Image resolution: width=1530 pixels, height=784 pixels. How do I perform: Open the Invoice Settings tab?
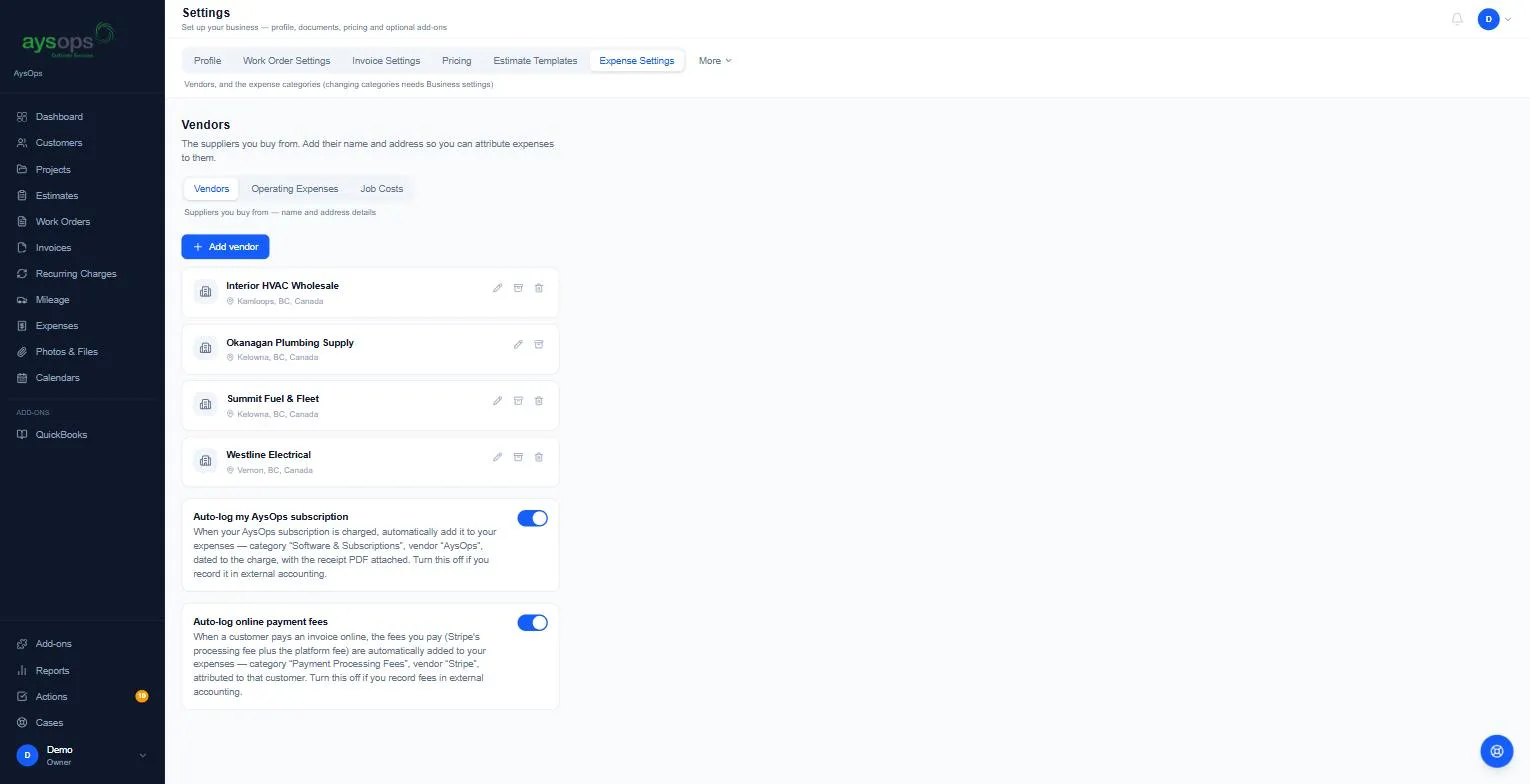click(x=386, y=61)
